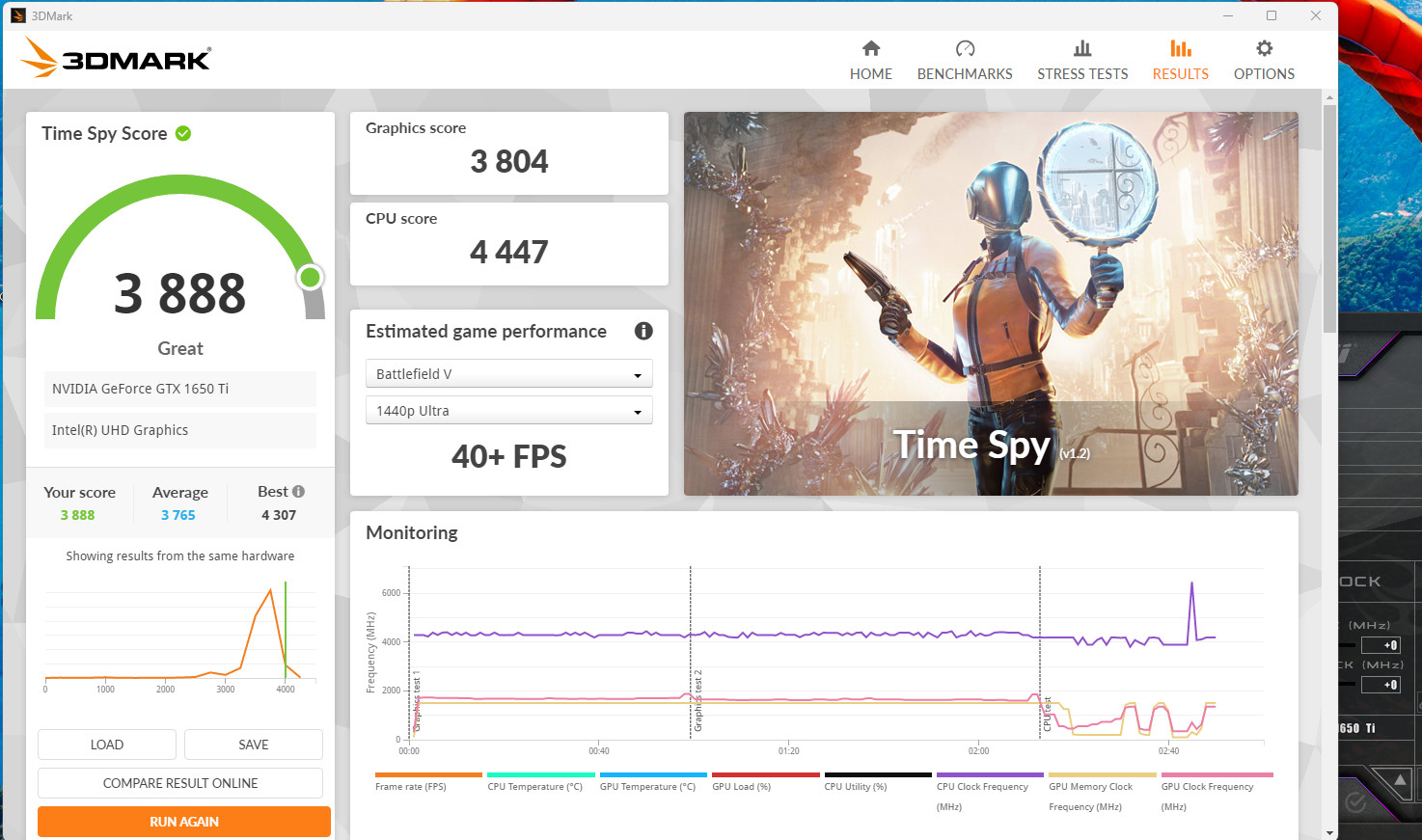Toggle CPU Utility (%) legend item

click(x=877, y=782)
